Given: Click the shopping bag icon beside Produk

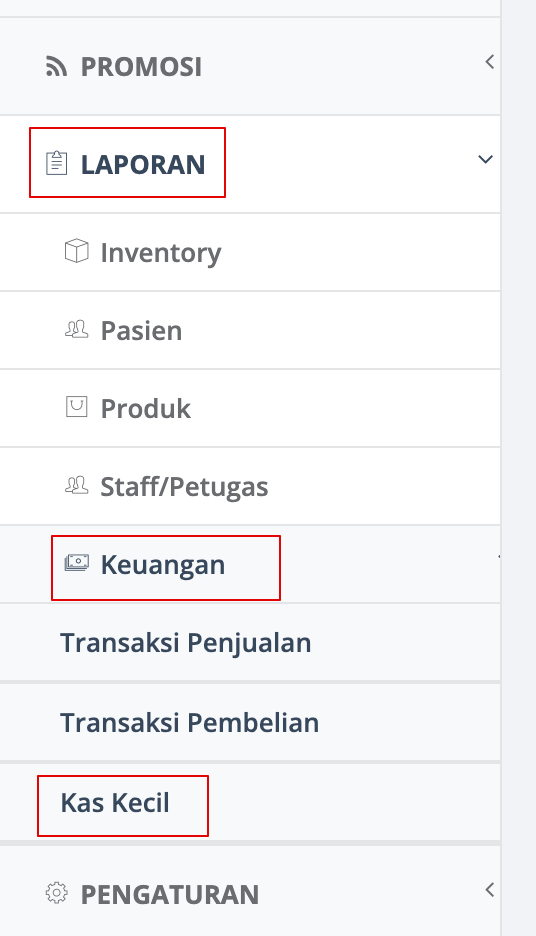Looking at the screenshot, I should pos(76,407).
